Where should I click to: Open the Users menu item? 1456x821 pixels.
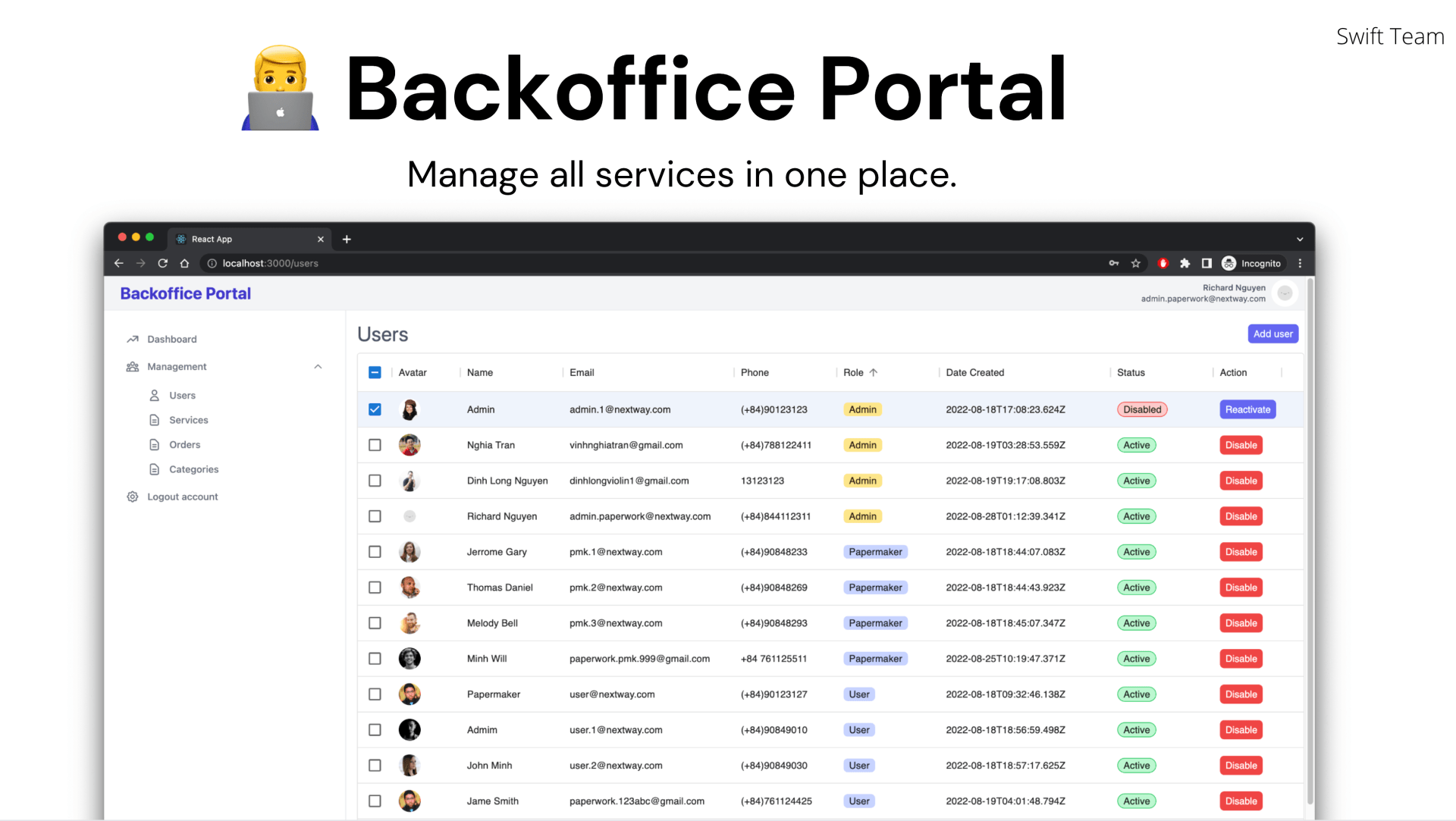[182, 395]
